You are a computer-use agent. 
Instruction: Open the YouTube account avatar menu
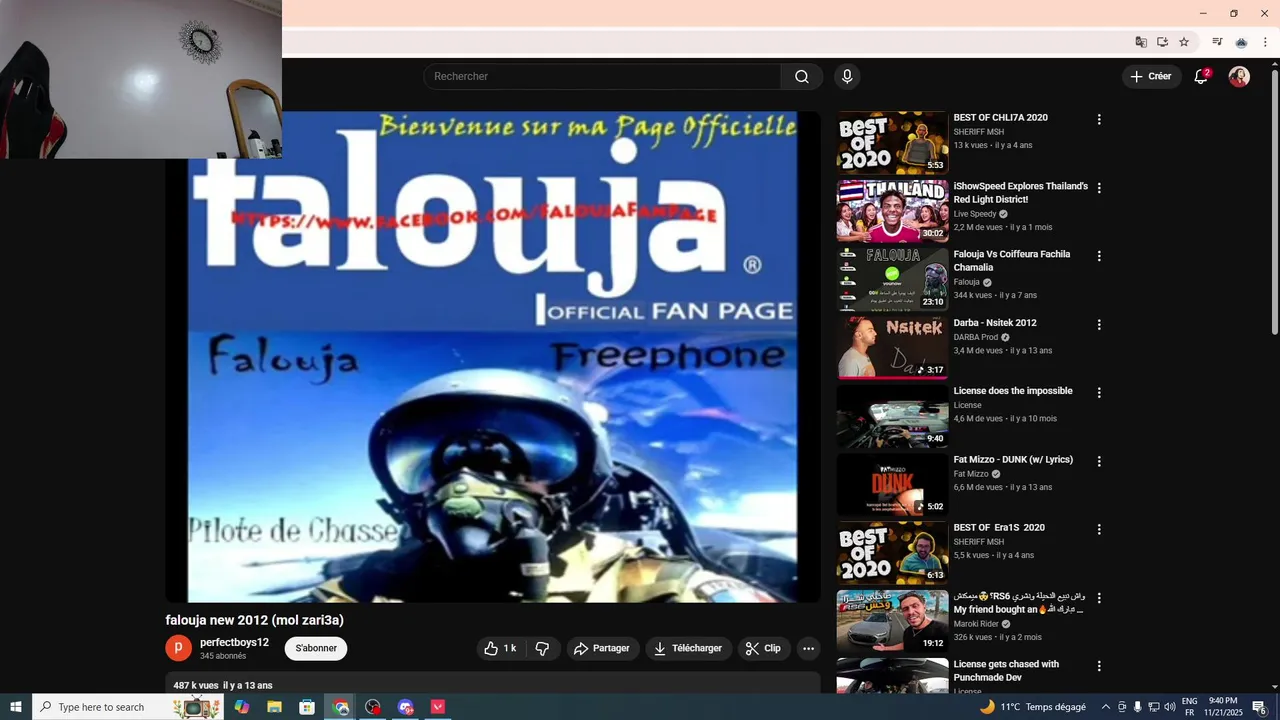click(x=1239, y=77)
